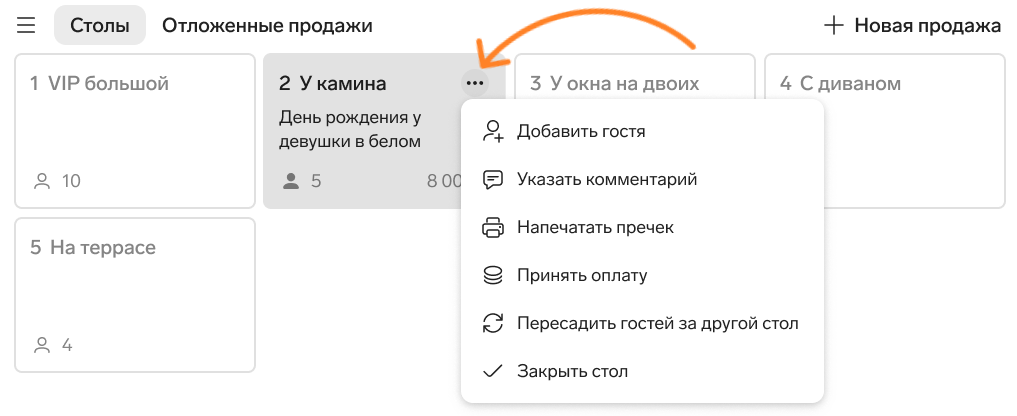Choose Указать комментарий from the menu
The width and height of the screenshot is (1017, 416).
(x=607, y=180)
